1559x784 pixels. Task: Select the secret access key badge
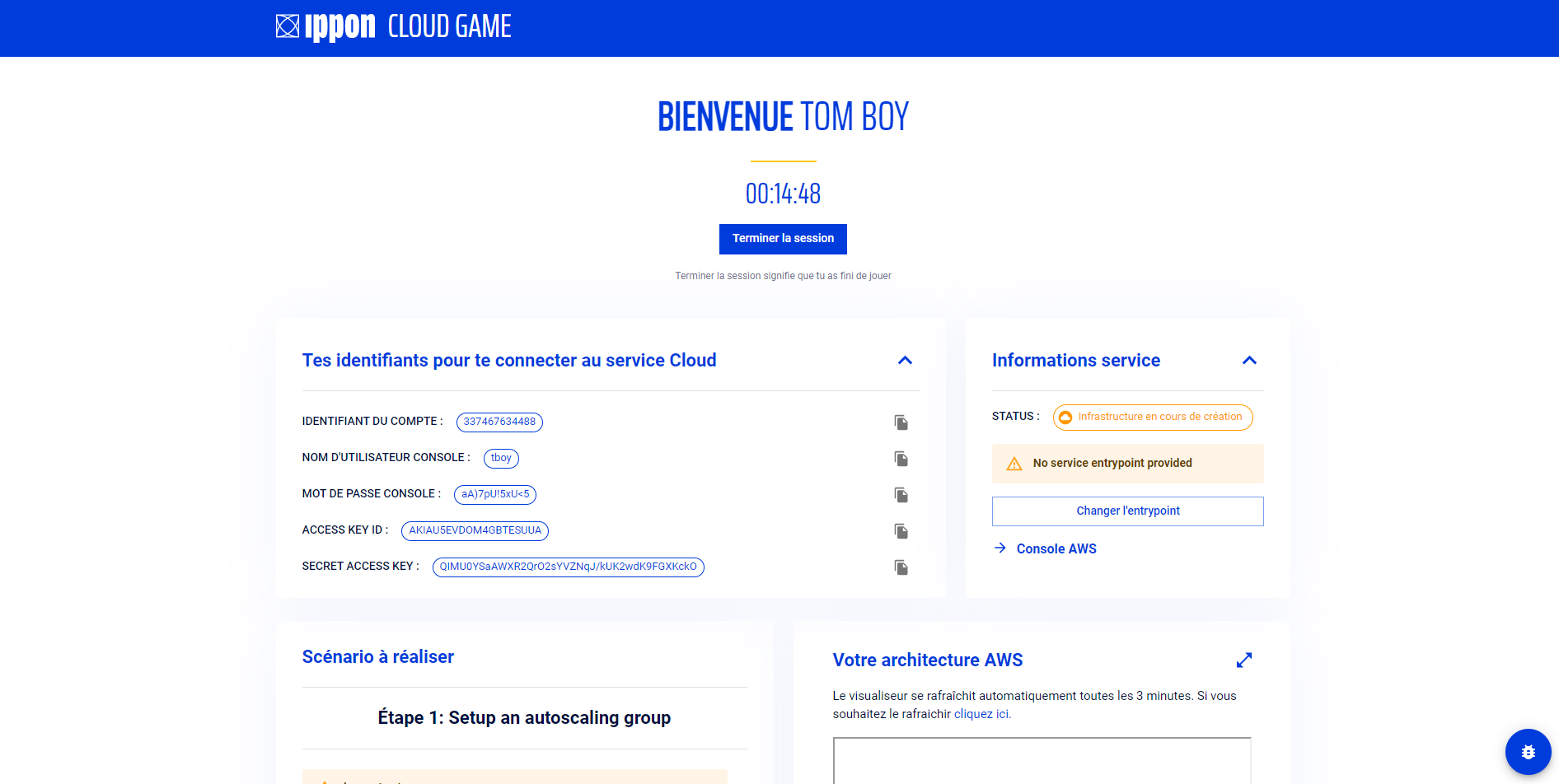pyautogui.click(x=569, y=567)
